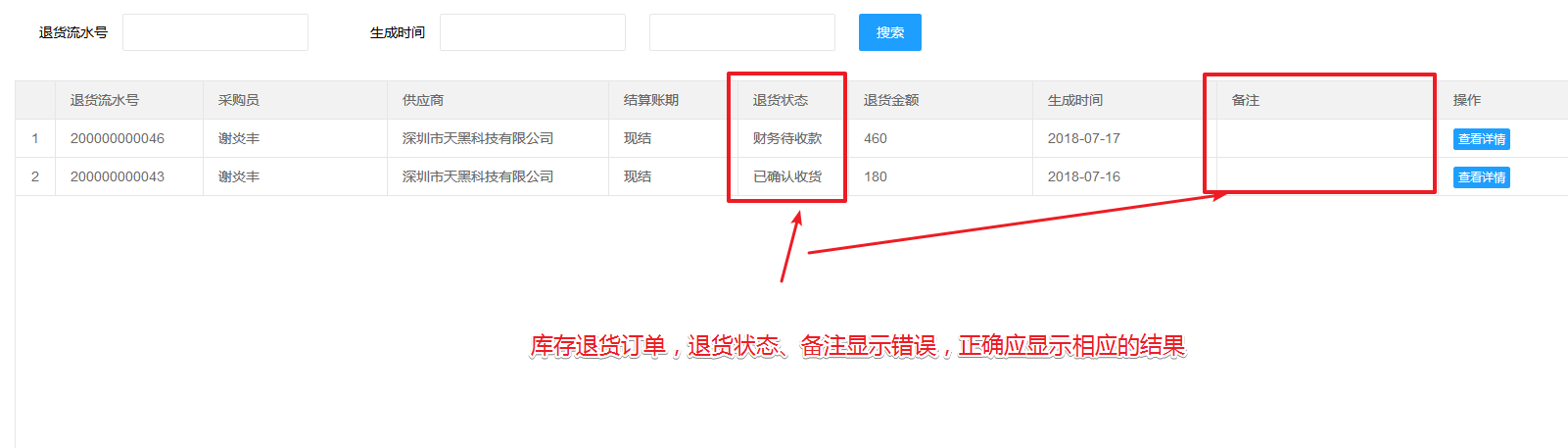The image size is (1568, 448).
Task: Click row number 1 cell
Action: point(35,138)
